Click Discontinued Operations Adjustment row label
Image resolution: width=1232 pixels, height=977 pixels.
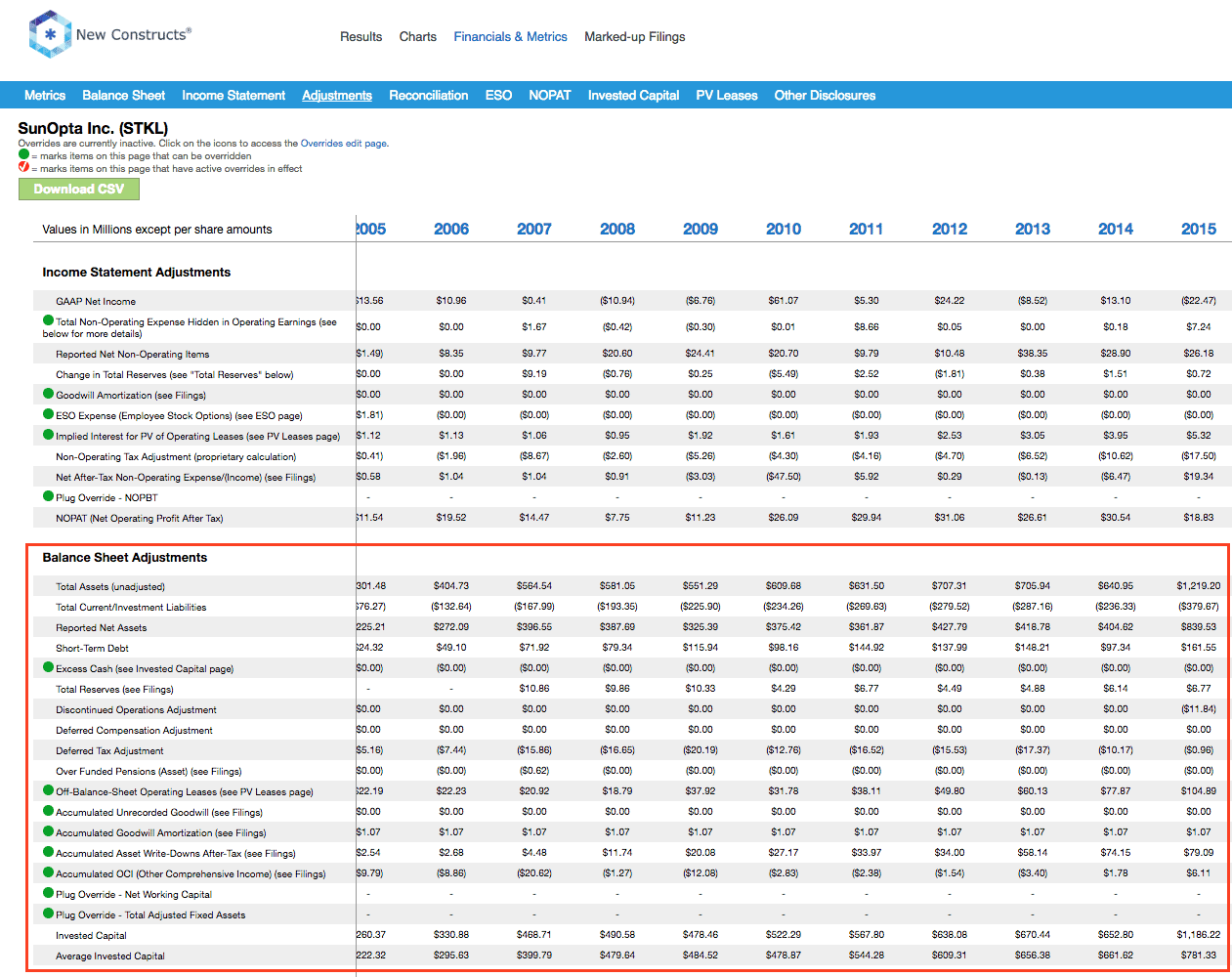coord(136,710)
